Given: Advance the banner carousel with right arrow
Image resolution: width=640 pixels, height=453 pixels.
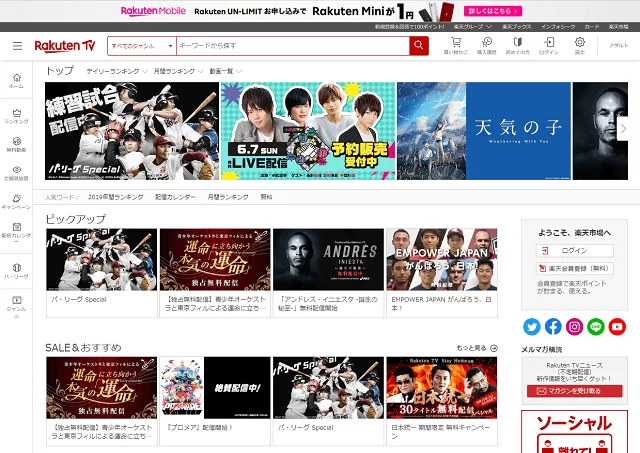Looking at the screenshot, I should point(623,129).
